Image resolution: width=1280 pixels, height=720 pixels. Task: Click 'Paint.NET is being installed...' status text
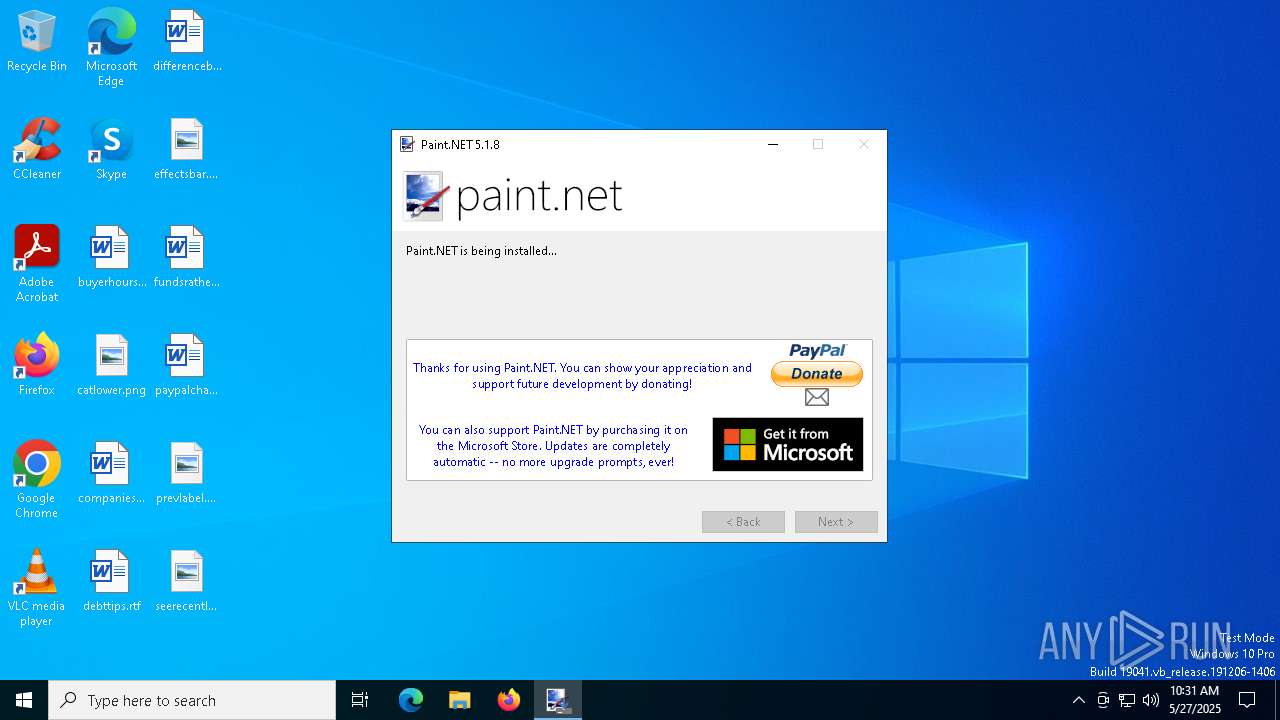coord(481,251)
